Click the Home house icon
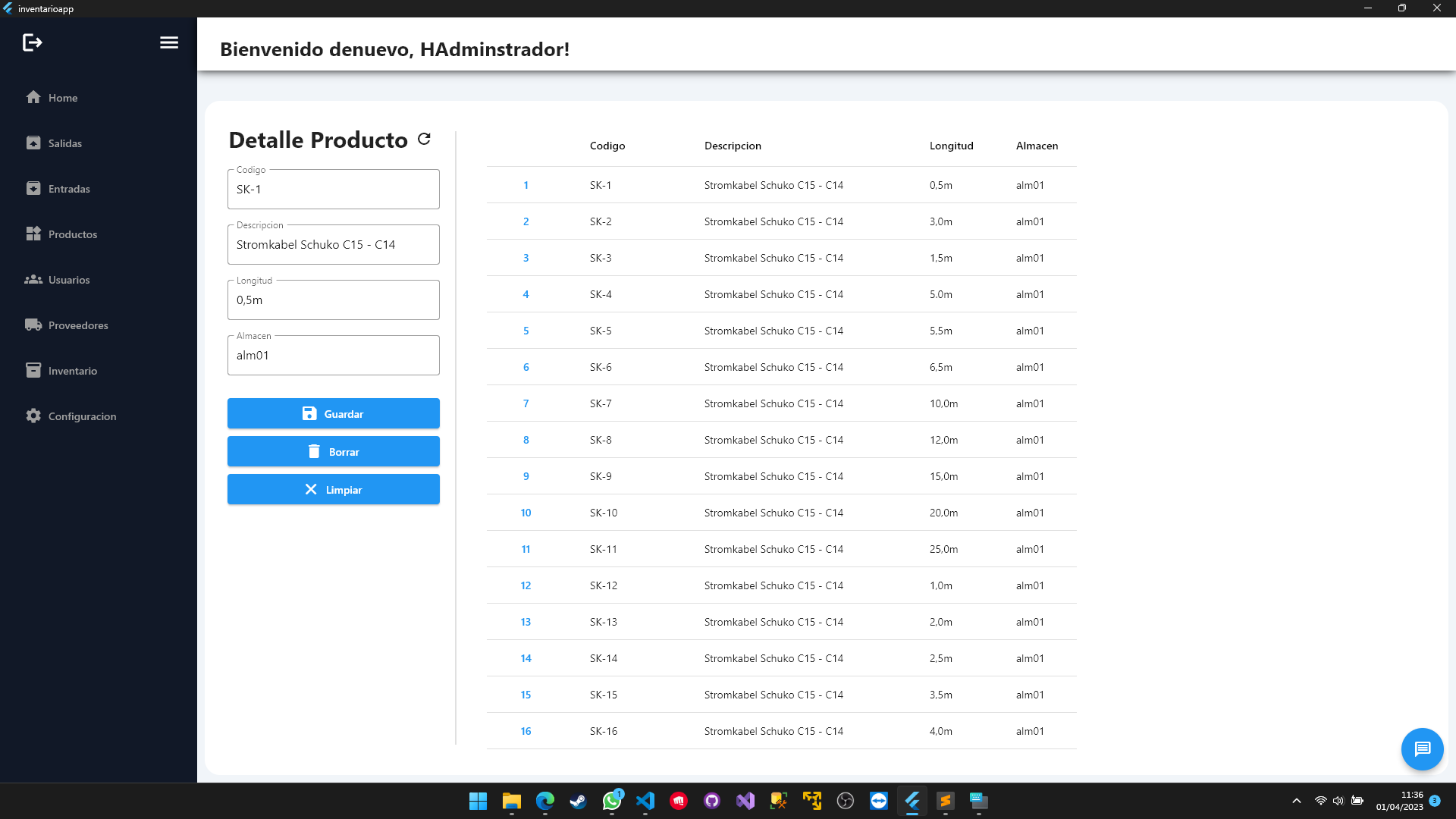 coord(33,97)
